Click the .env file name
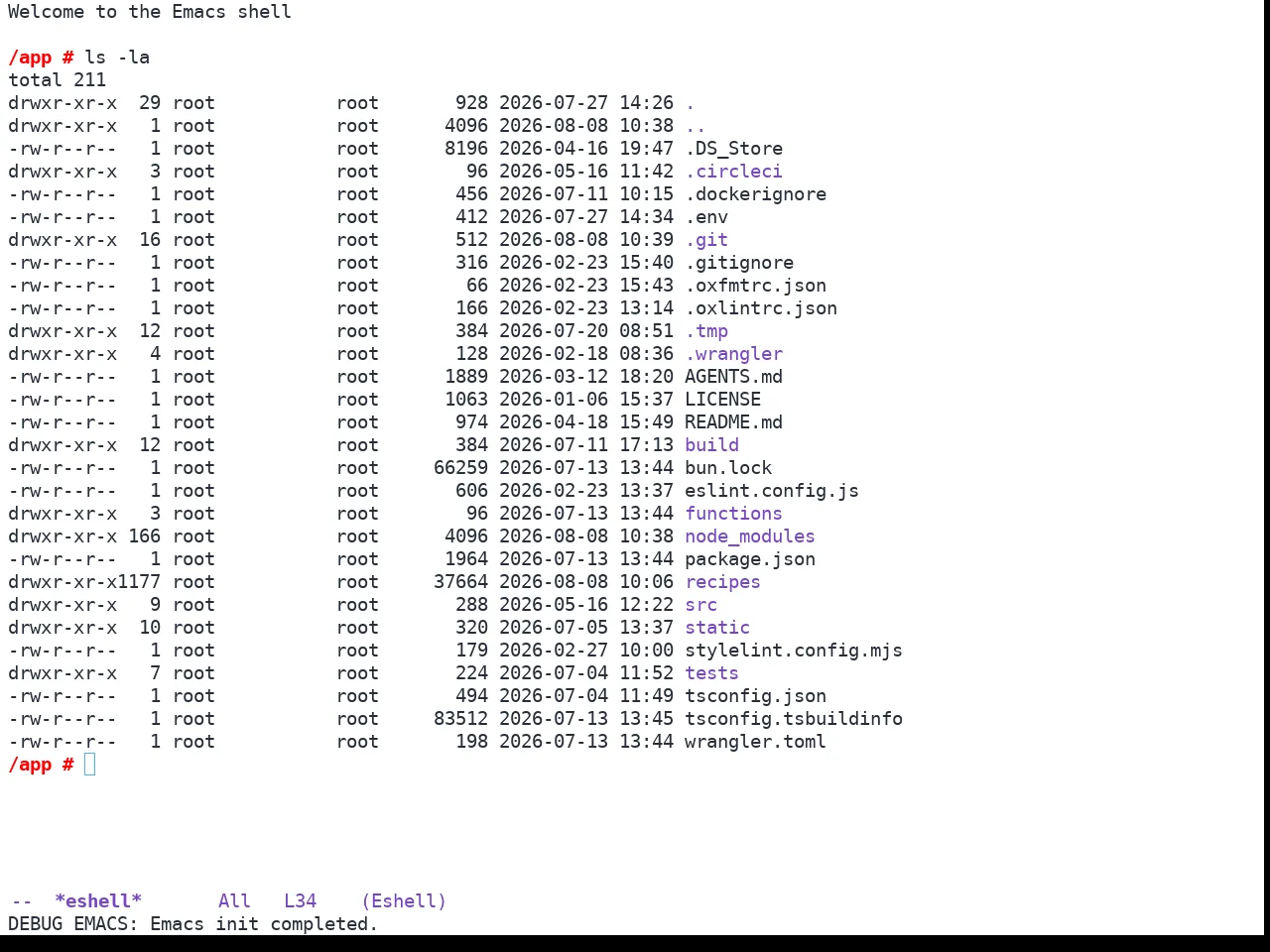Viewport: 1270px width, 952px height. (706, 217)
